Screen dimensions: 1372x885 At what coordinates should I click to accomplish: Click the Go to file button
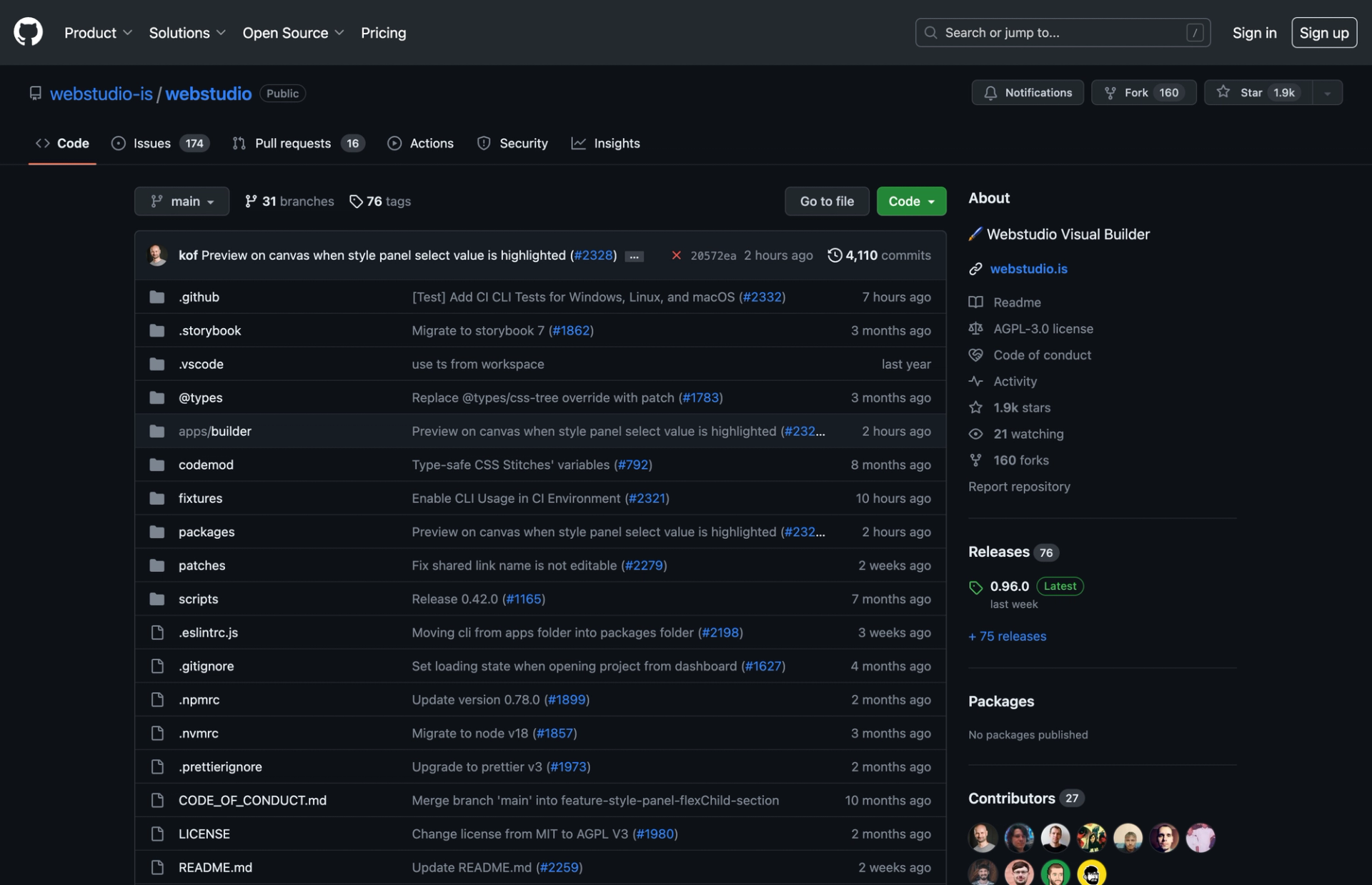click(x=826, y=202)
